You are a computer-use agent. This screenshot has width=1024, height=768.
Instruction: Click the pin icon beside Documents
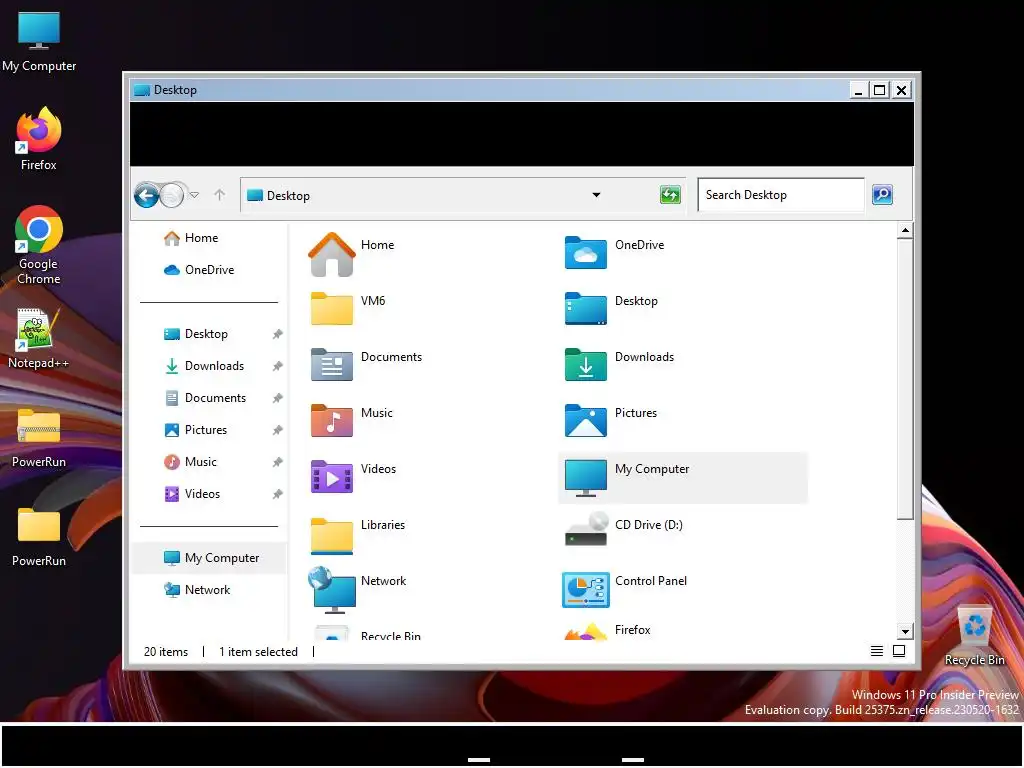(278, 398)
